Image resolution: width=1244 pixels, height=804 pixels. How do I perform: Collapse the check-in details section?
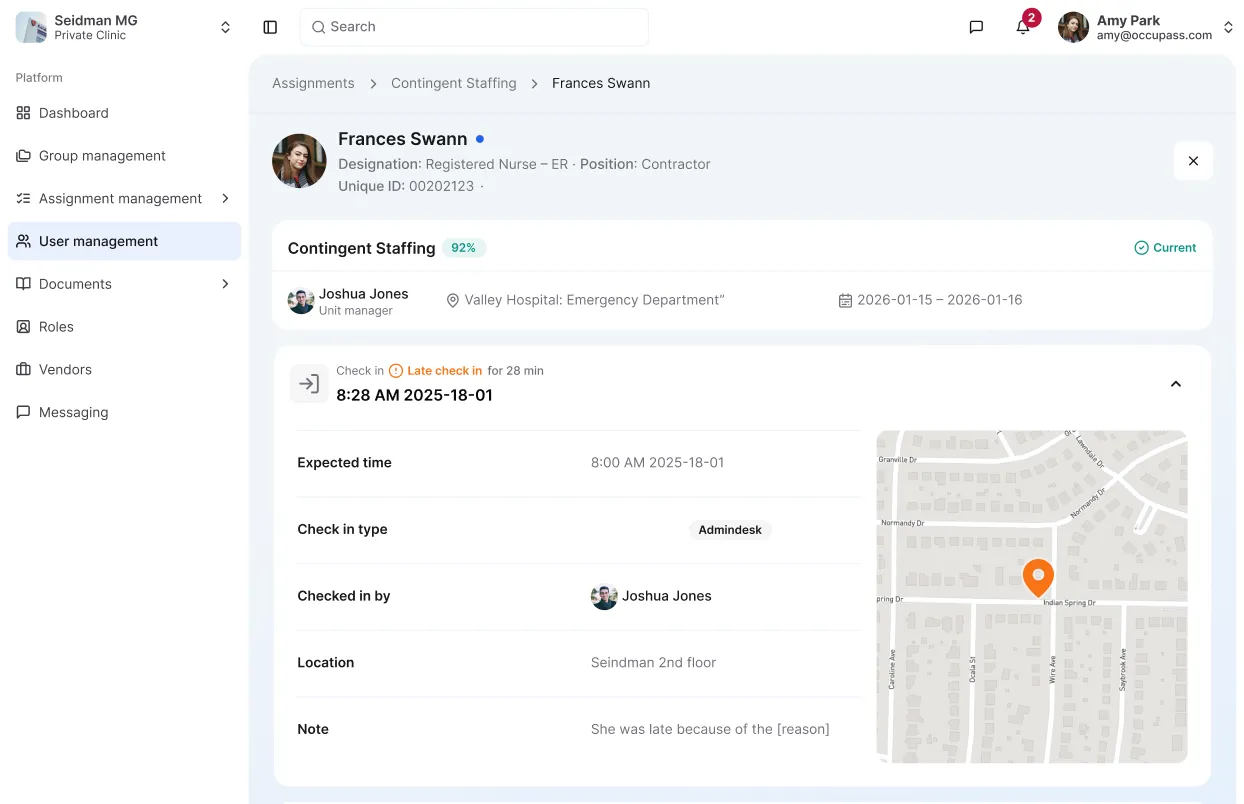click(1176, 384)
